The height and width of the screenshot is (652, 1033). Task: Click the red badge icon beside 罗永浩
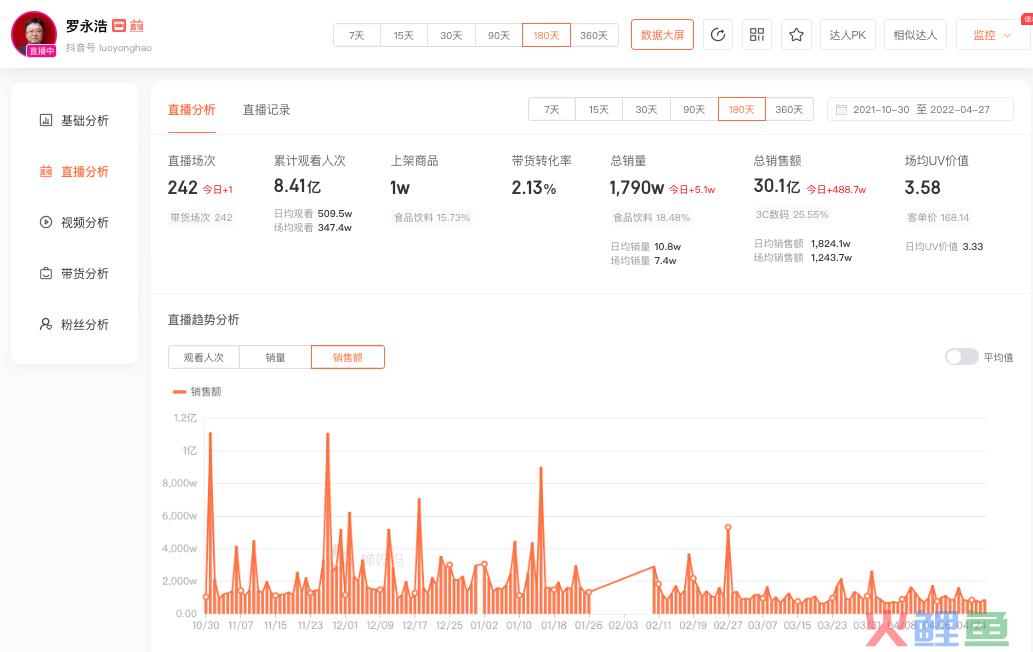(x=119, y=26)
